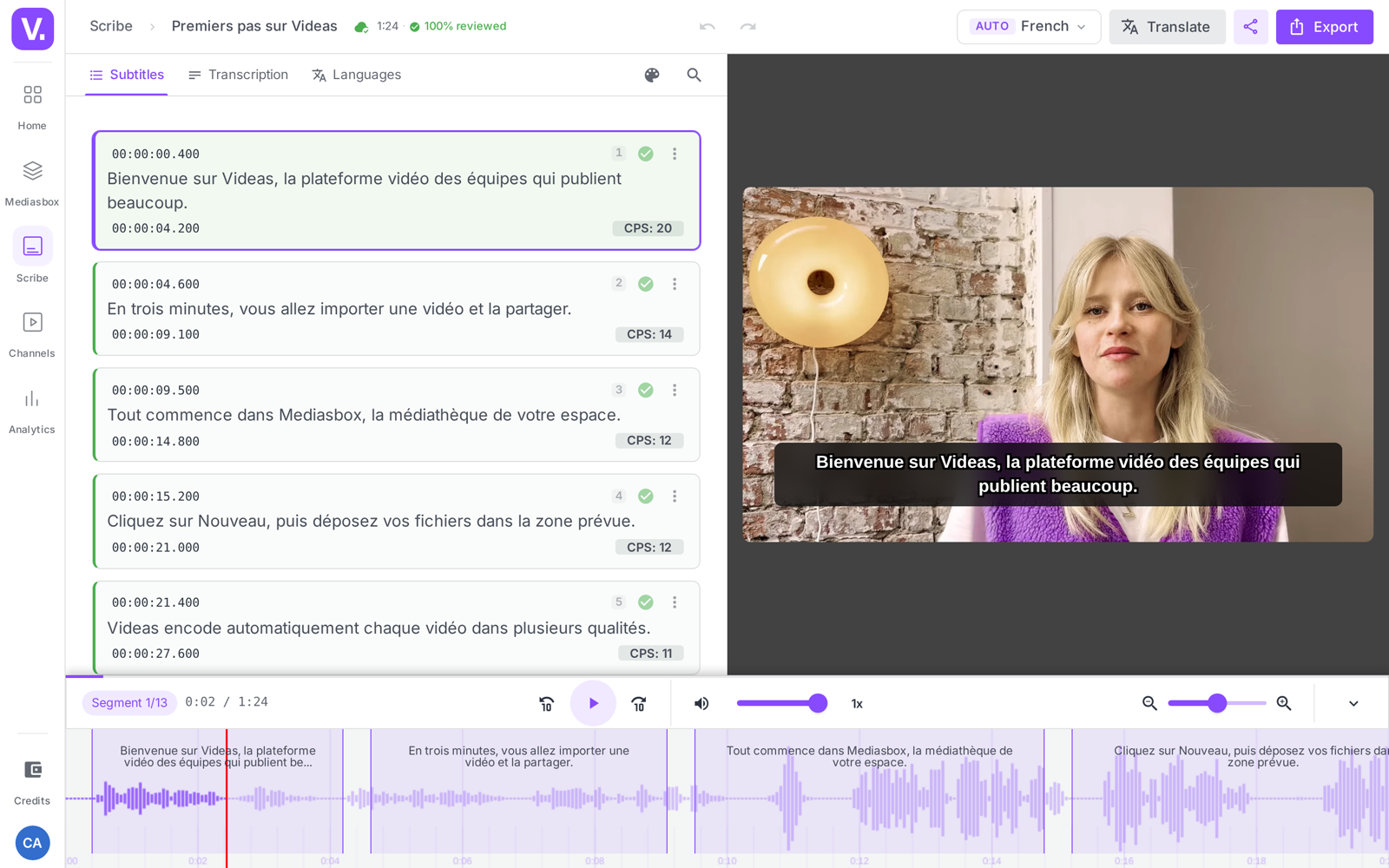Change the 1x playback speed
1389x868 pixels.
(x=857, y=704)
